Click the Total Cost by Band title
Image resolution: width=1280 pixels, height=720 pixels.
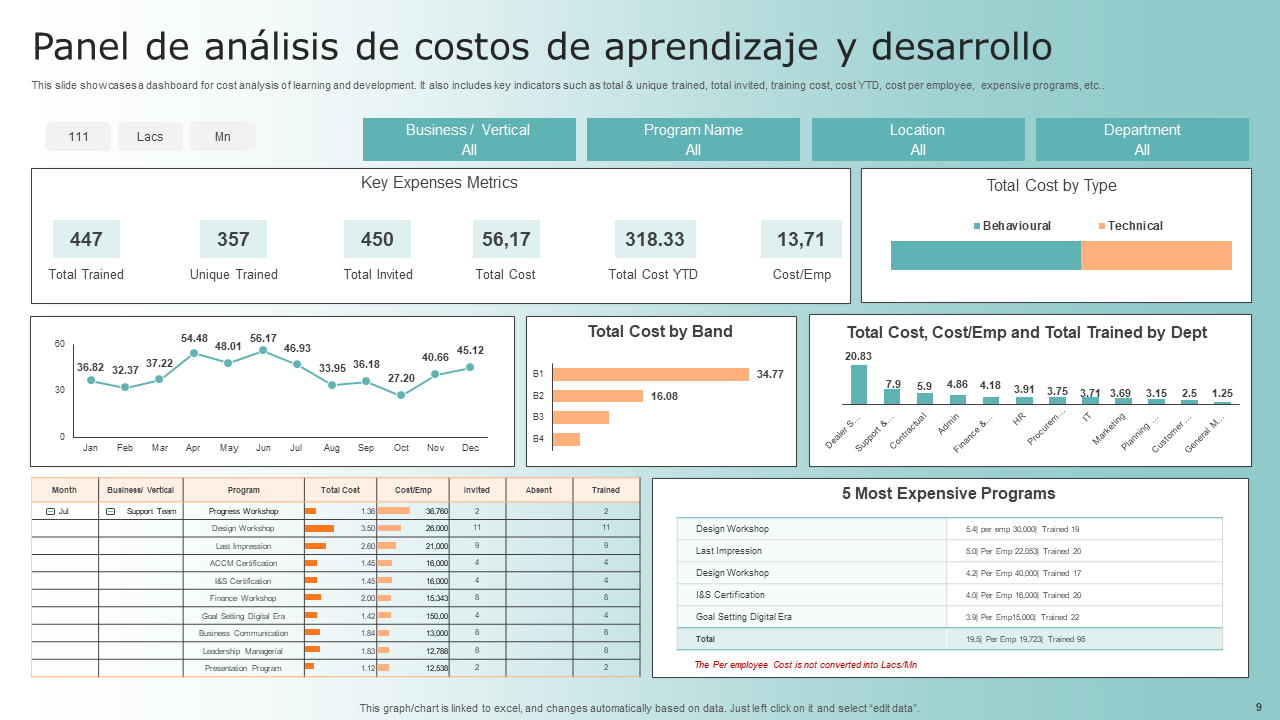coord(660,331)
